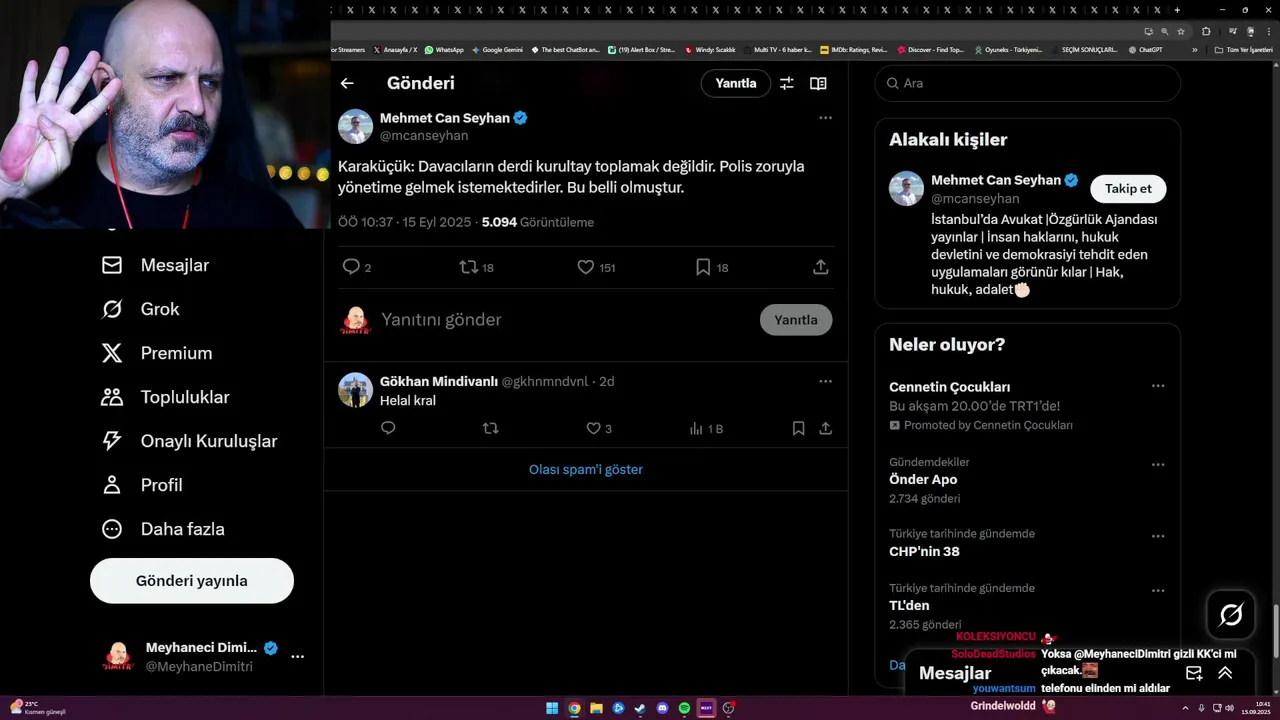The height and width of the screenshot is (720, 1280).
Task: Open the TL'den trending topic
Action: [x=909, y=605]
